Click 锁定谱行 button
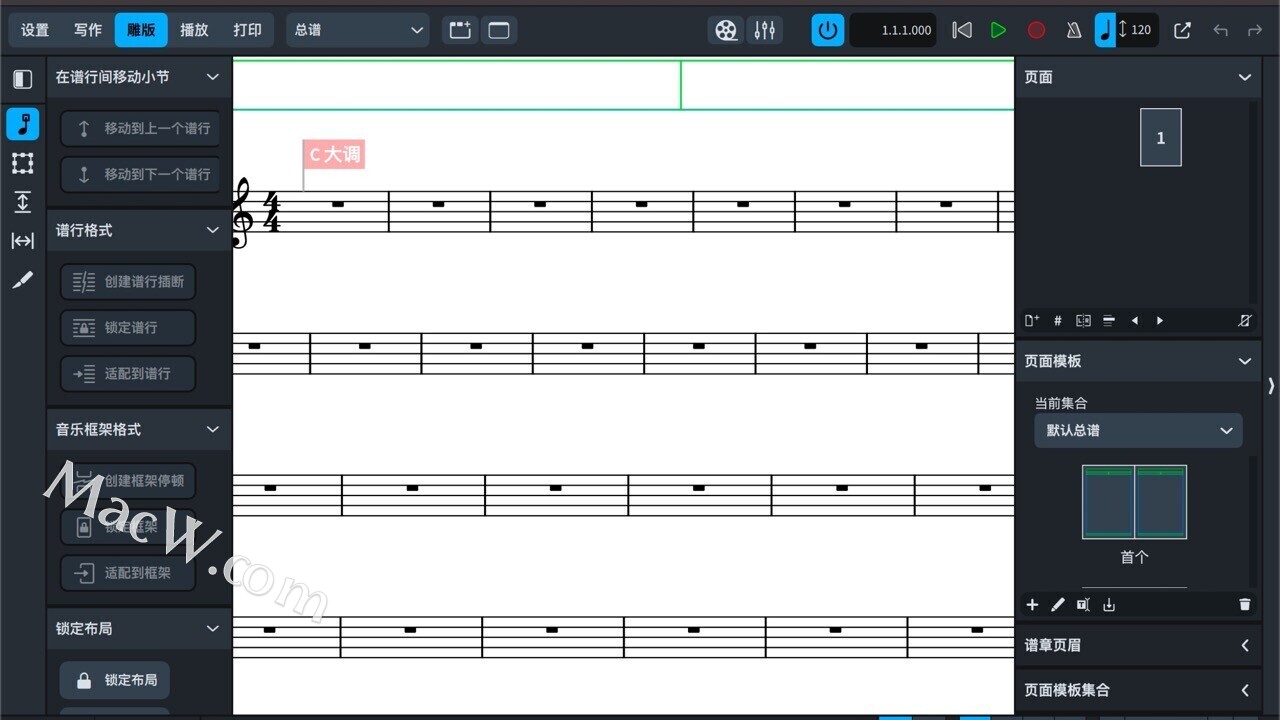 point(128,328)
